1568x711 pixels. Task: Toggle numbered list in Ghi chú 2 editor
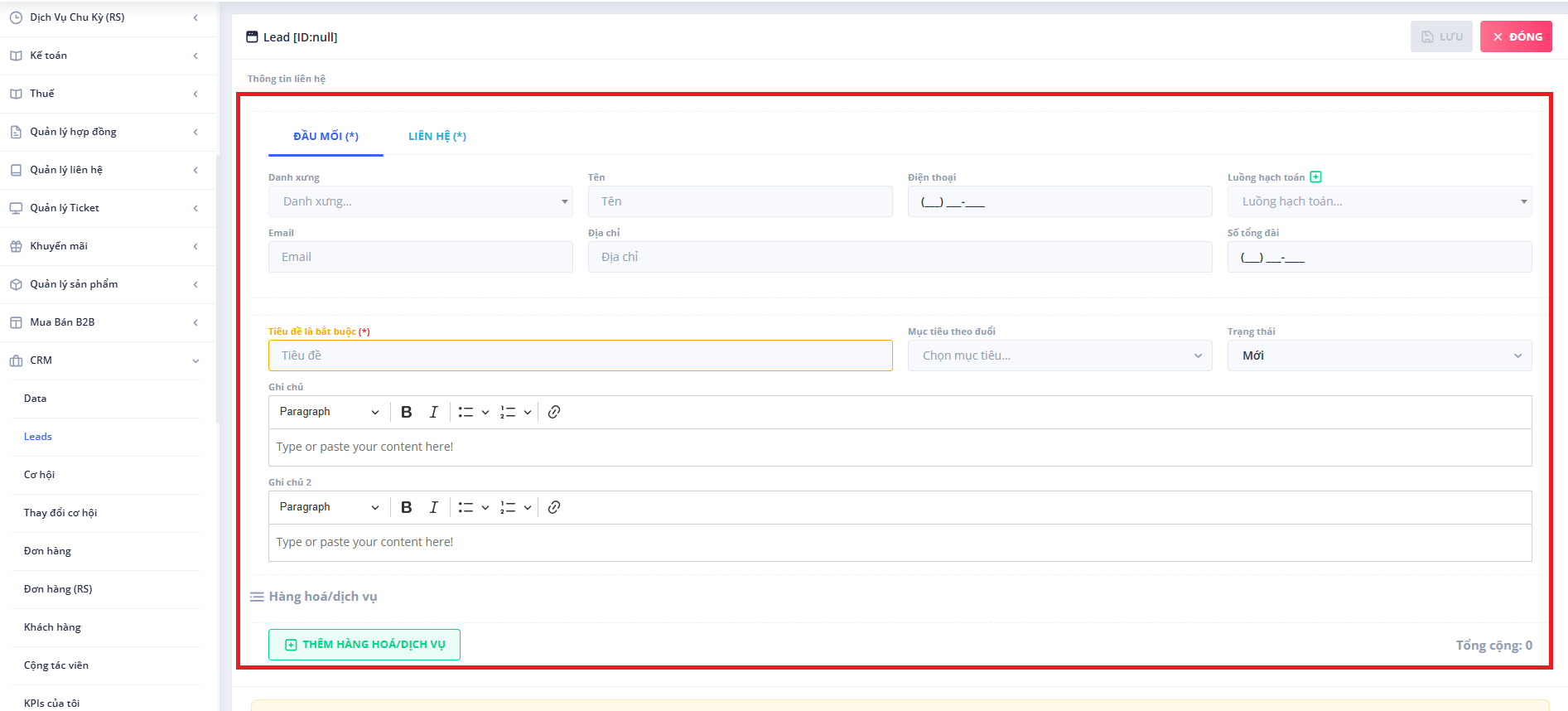[508, 507]
